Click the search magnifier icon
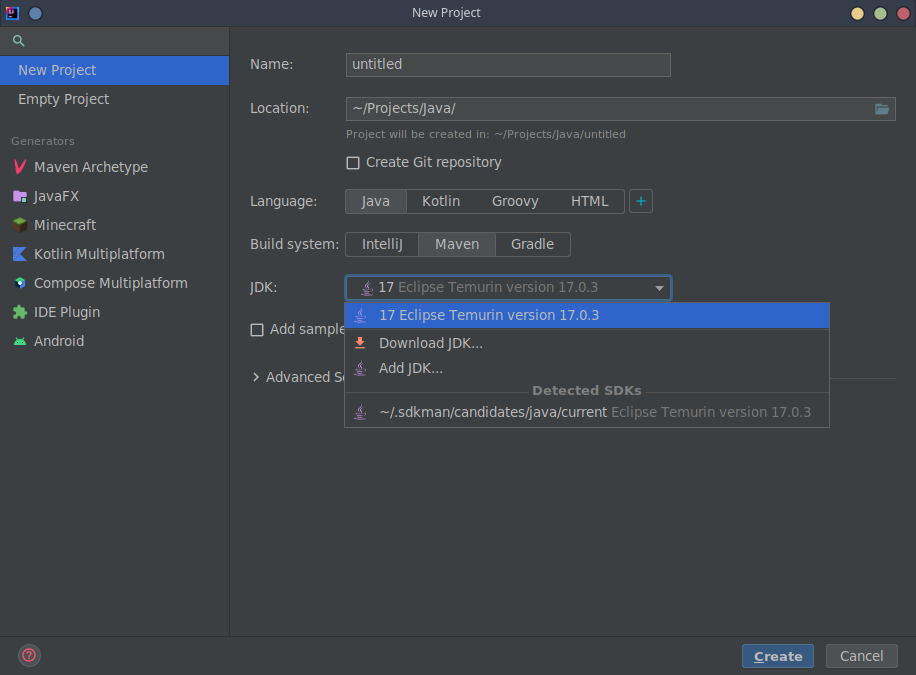The image size is (916, 675). point(19,41)
